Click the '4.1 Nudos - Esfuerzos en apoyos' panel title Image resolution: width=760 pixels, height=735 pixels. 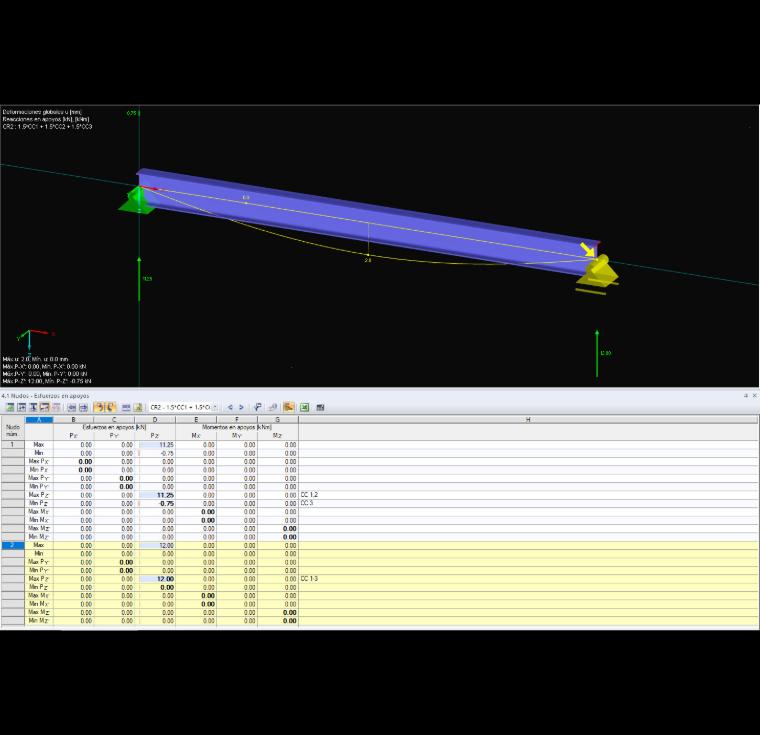click(45, 396)
